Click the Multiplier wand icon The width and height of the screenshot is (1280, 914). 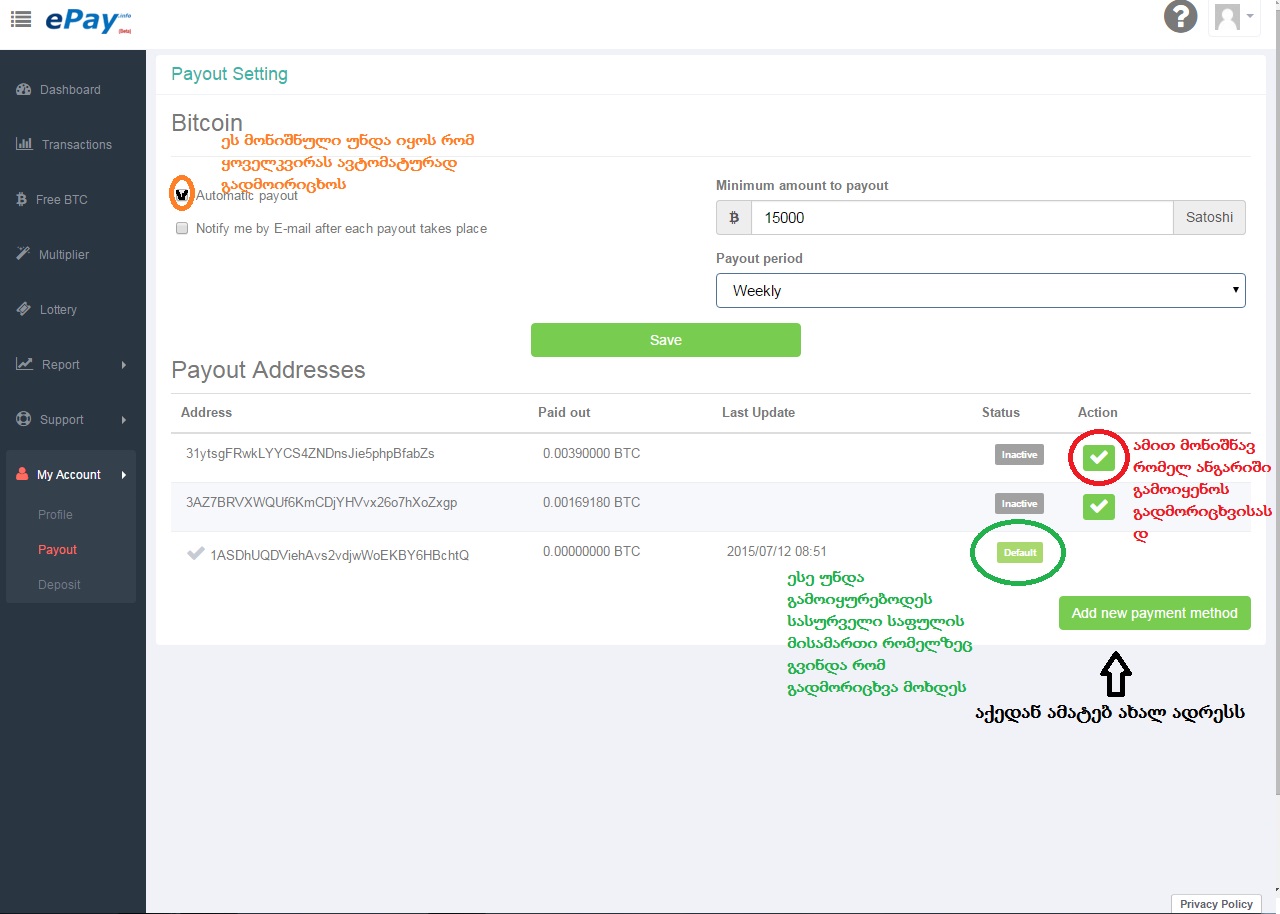24,254
